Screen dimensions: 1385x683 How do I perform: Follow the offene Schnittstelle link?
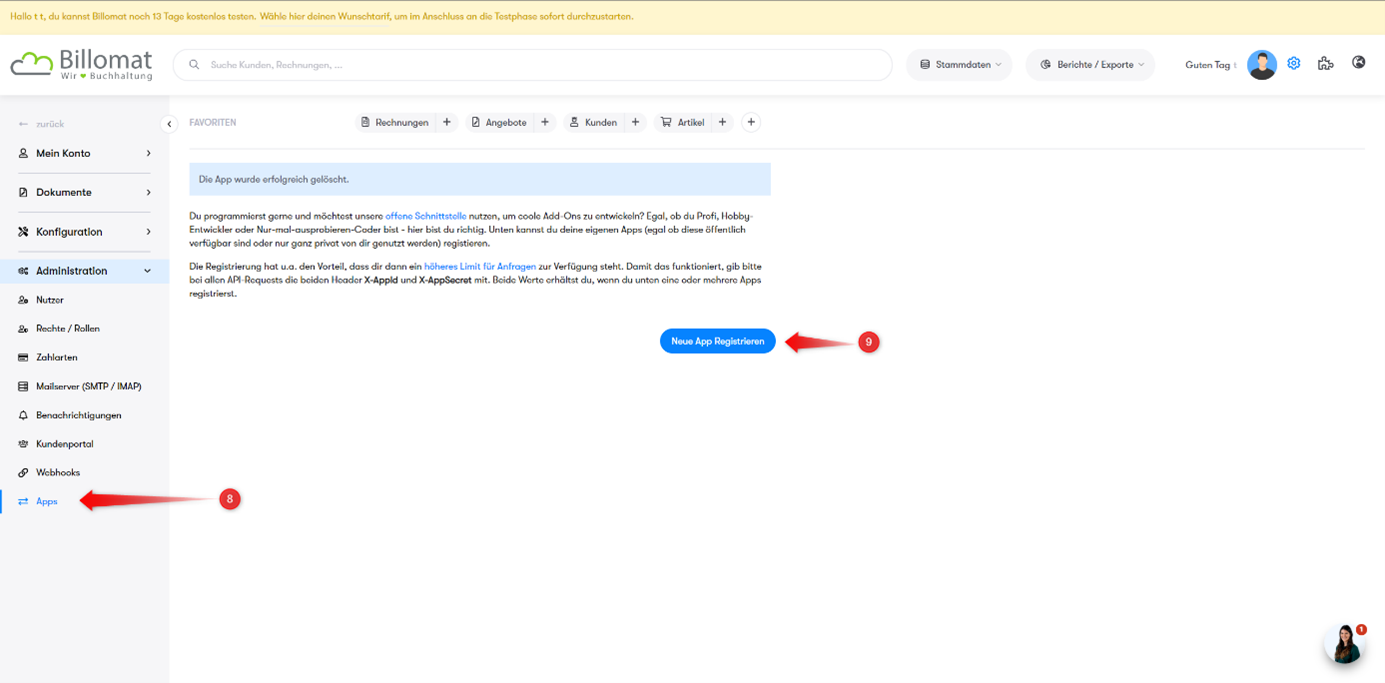click(426, 216)
